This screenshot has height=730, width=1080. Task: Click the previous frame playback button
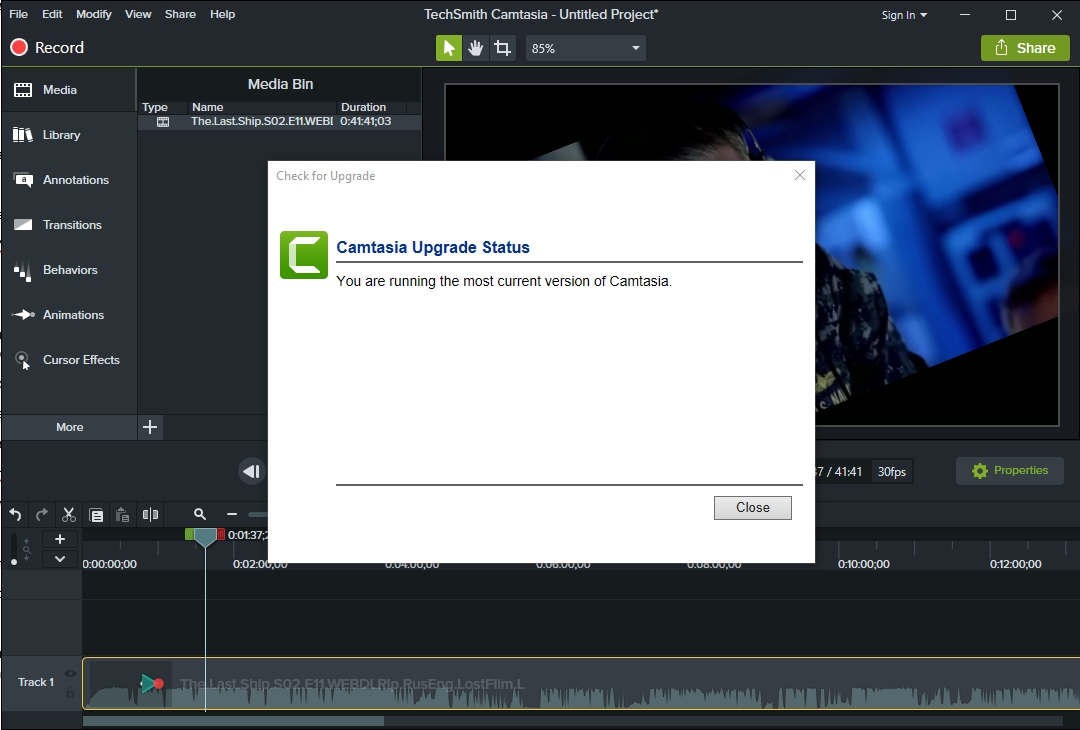(x=252, y=471)
